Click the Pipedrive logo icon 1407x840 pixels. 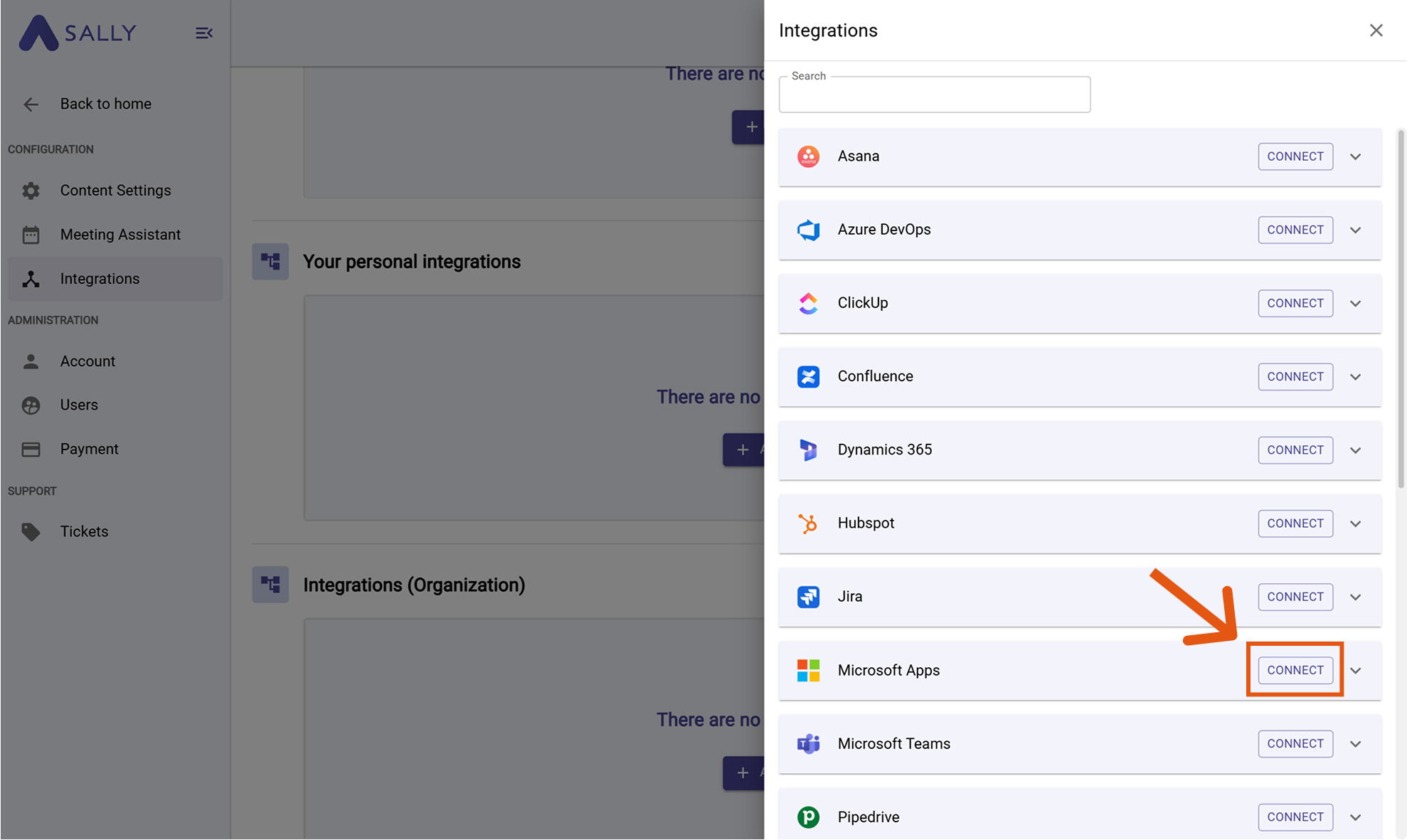pos(808,817)
